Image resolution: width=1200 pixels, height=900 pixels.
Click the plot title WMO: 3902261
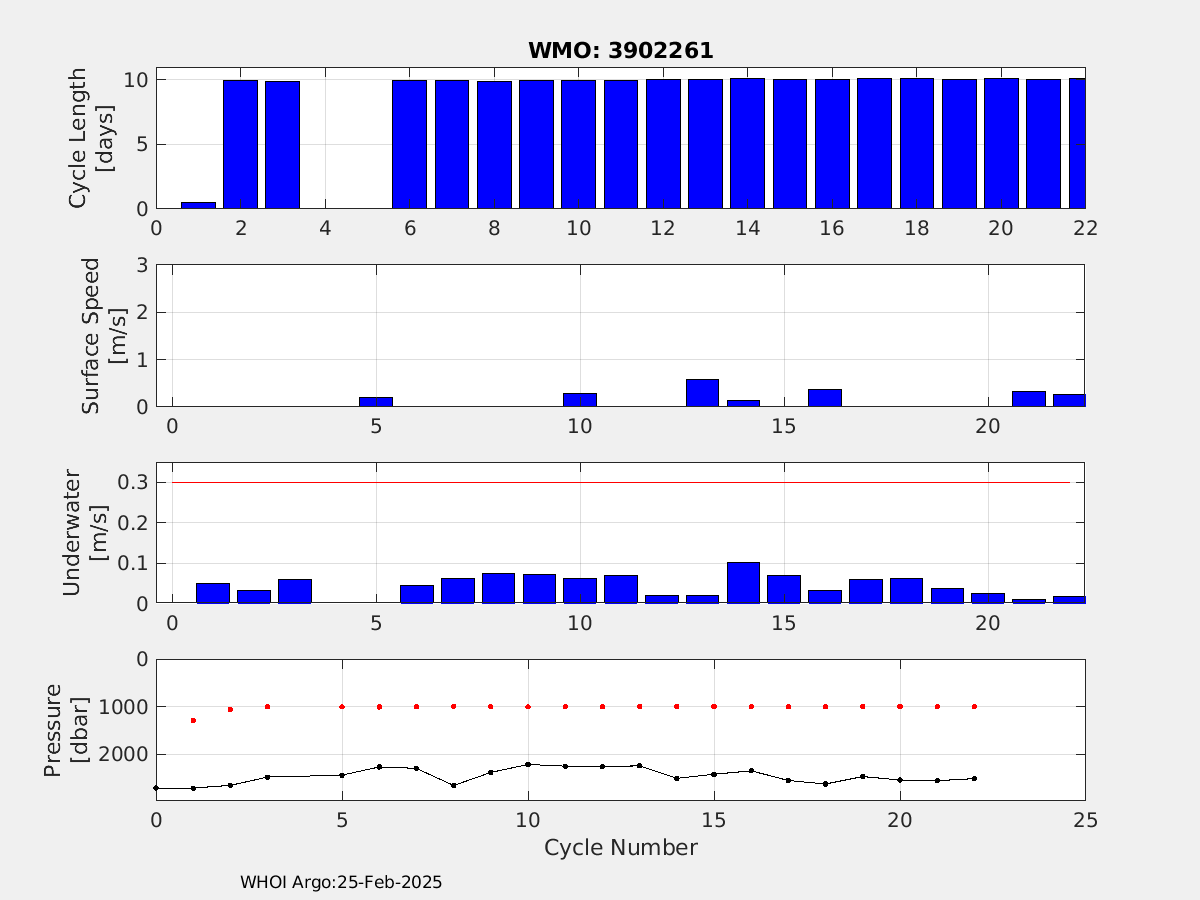coord(620,51)
